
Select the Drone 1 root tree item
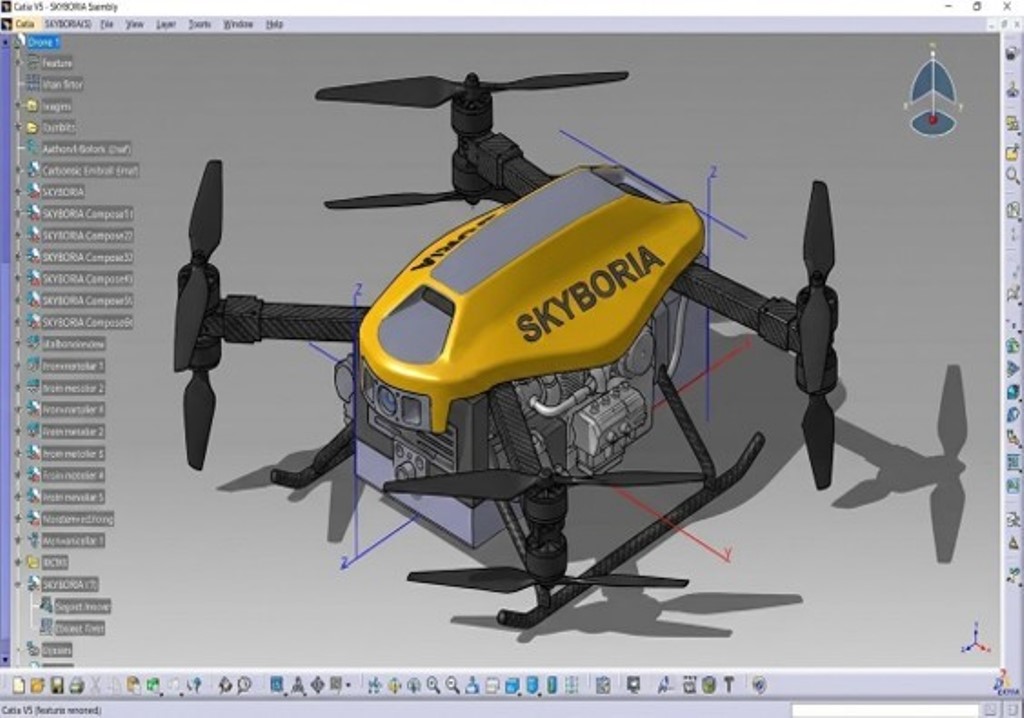click(x=44, y=42)
